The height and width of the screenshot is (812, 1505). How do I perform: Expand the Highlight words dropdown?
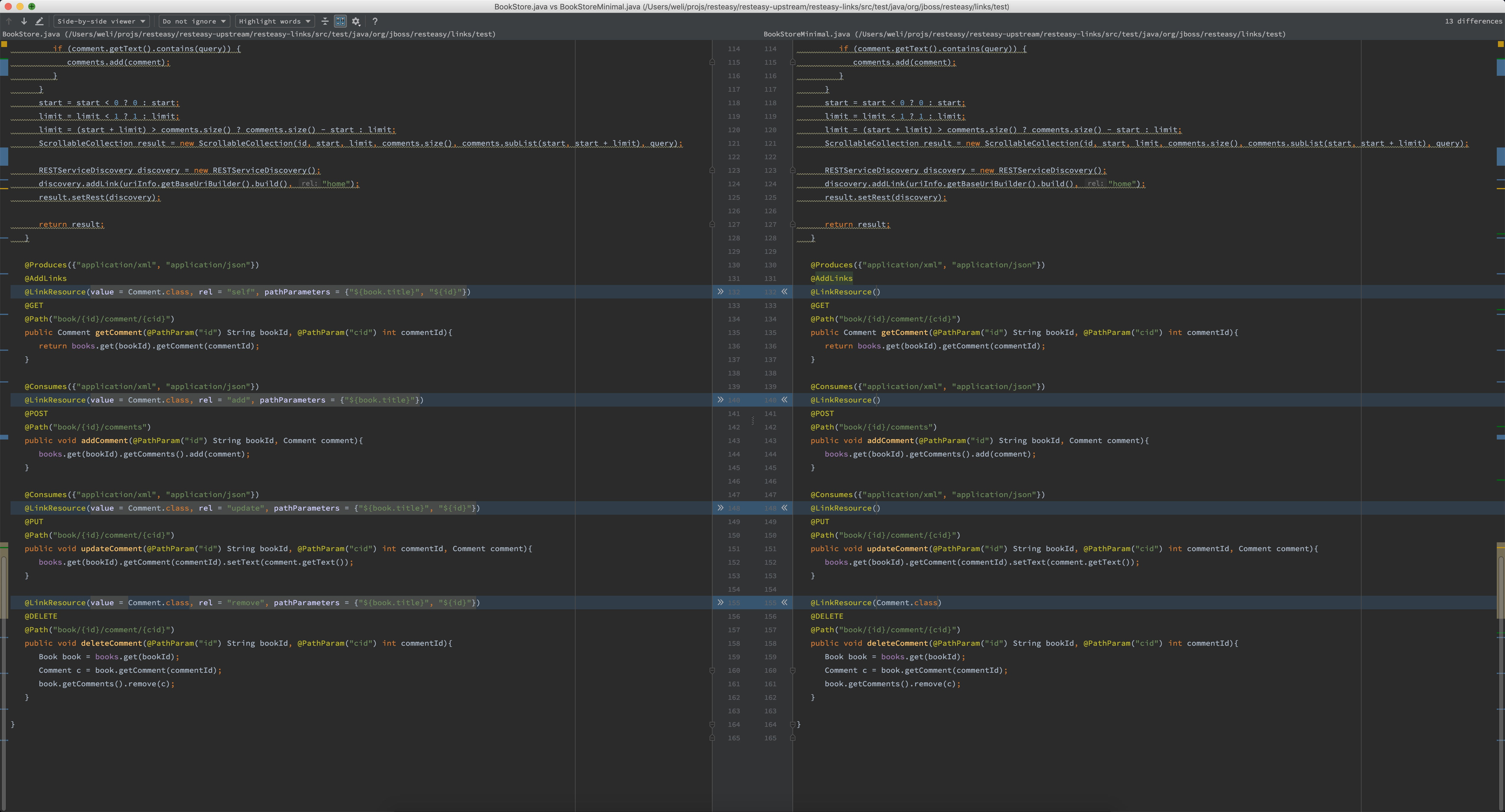pos(275,21)
